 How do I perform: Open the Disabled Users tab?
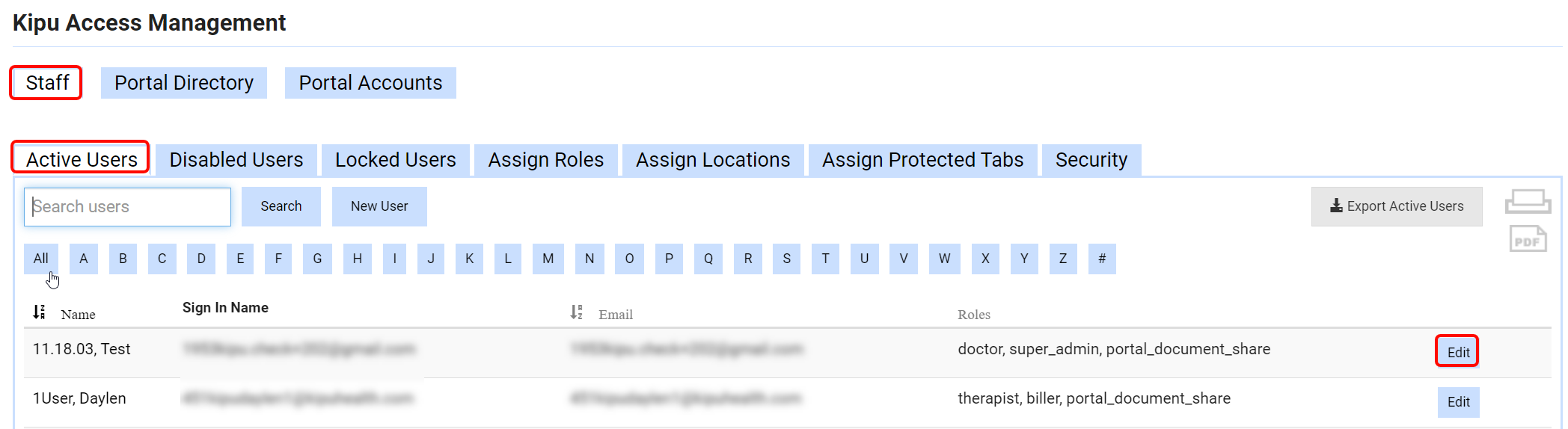click(236, 160)
